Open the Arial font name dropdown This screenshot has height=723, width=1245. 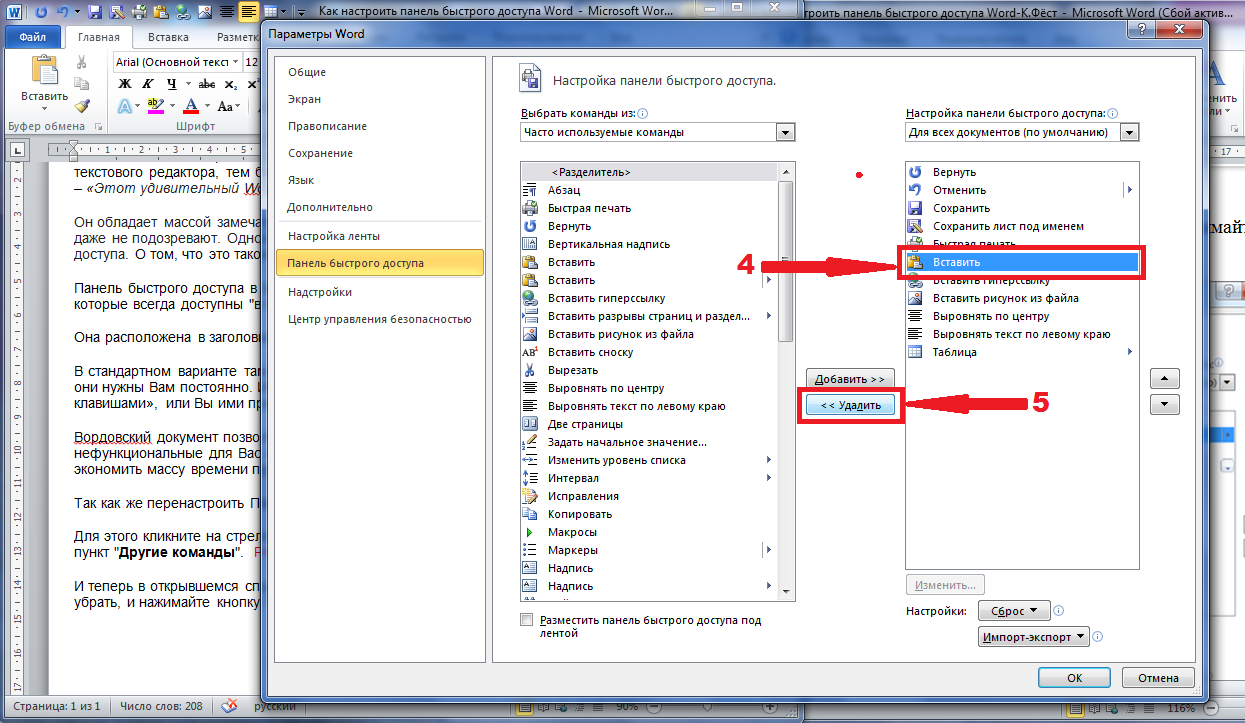(235, 62)
